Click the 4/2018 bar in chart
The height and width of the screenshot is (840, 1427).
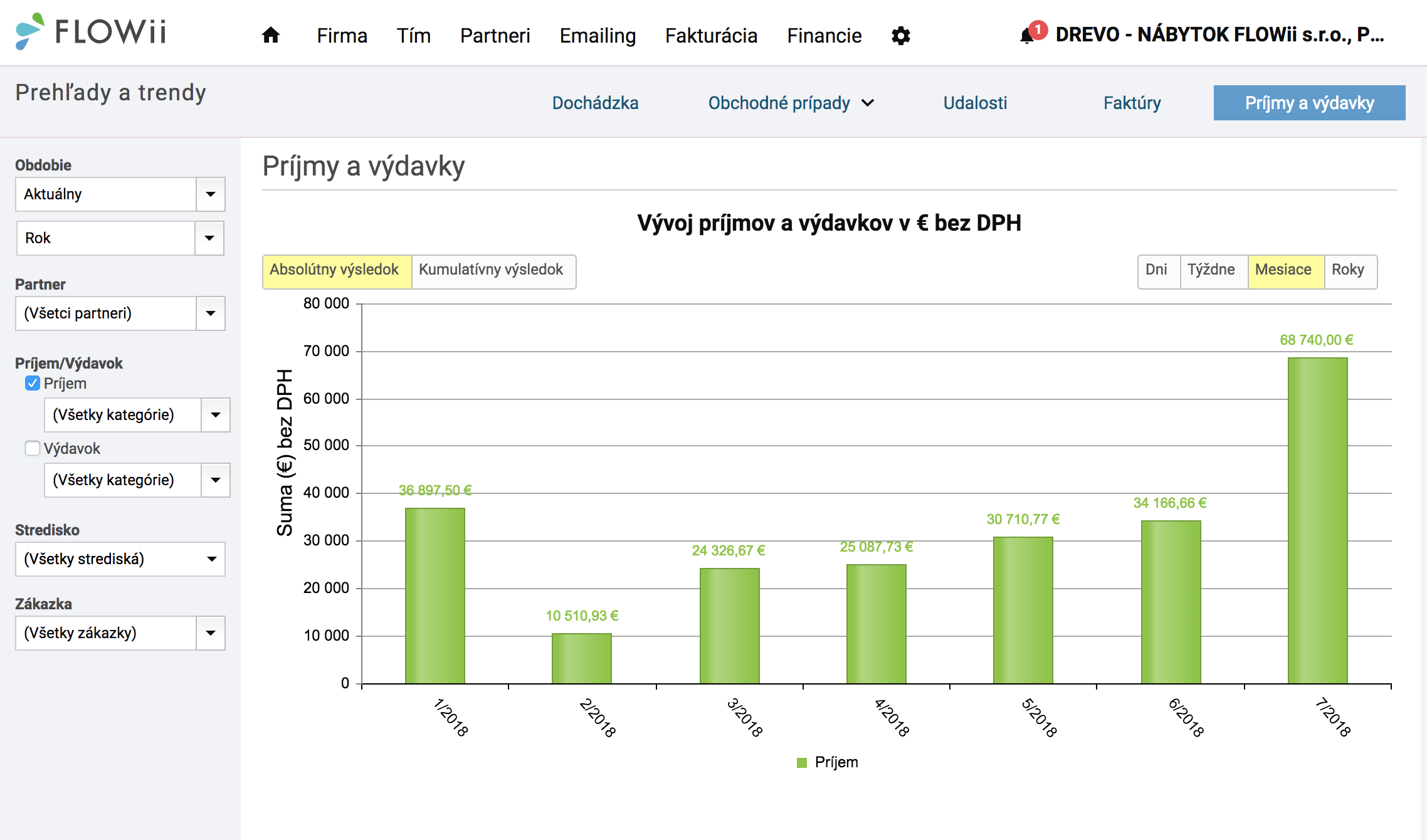(x=877, y=624)
